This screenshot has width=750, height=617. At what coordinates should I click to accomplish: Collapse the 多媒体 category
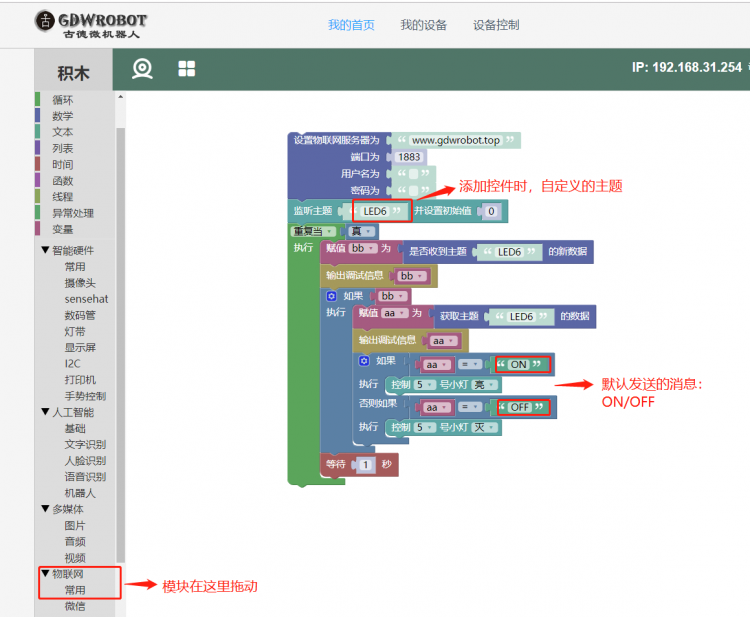click(45, 508)
